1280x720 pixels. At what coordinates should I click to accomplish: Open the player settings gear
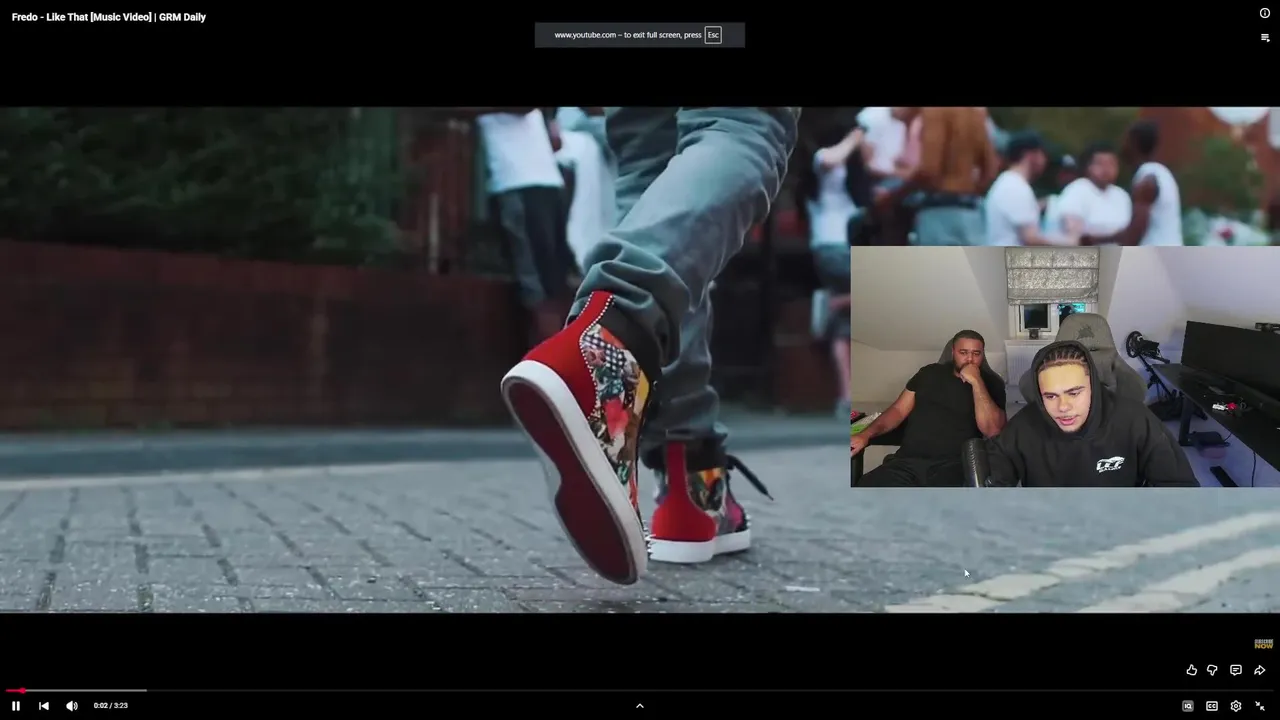click(x=1236, y=706)
